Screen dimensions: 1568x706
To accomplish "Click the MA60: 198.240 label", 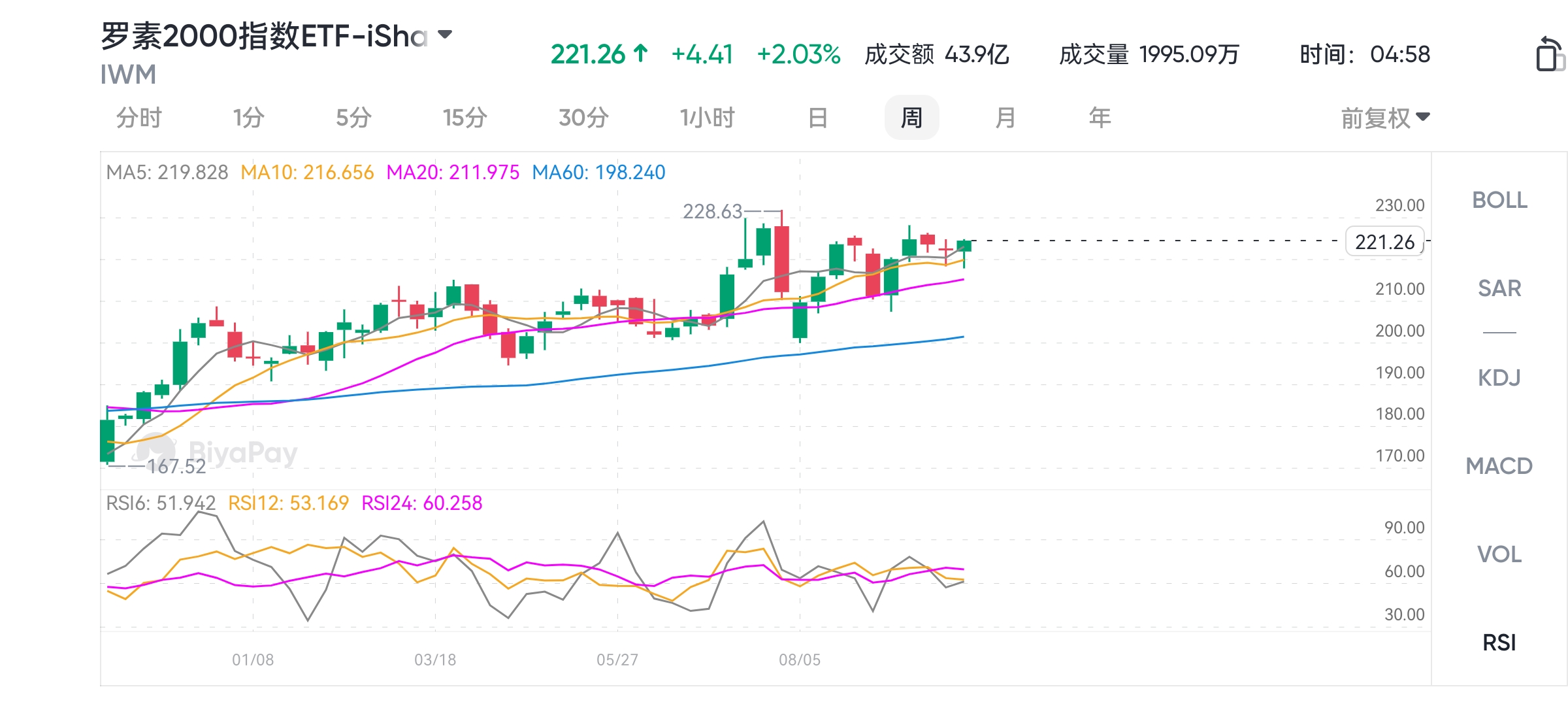I will 598,173.
